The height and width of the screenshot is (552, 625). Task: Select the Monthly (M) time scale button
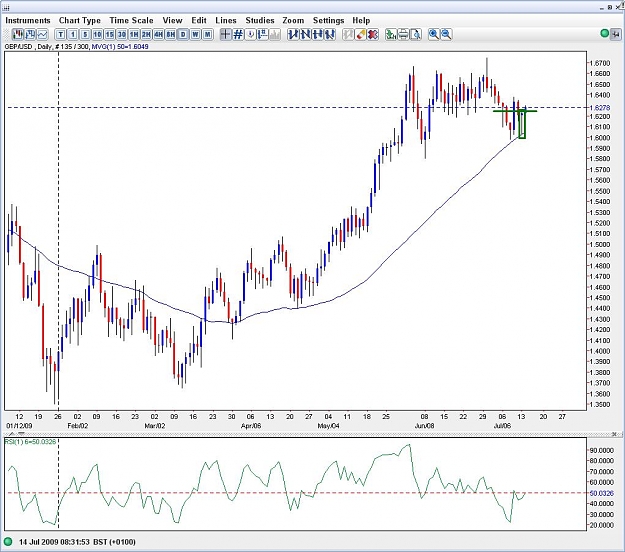[208, 34]
